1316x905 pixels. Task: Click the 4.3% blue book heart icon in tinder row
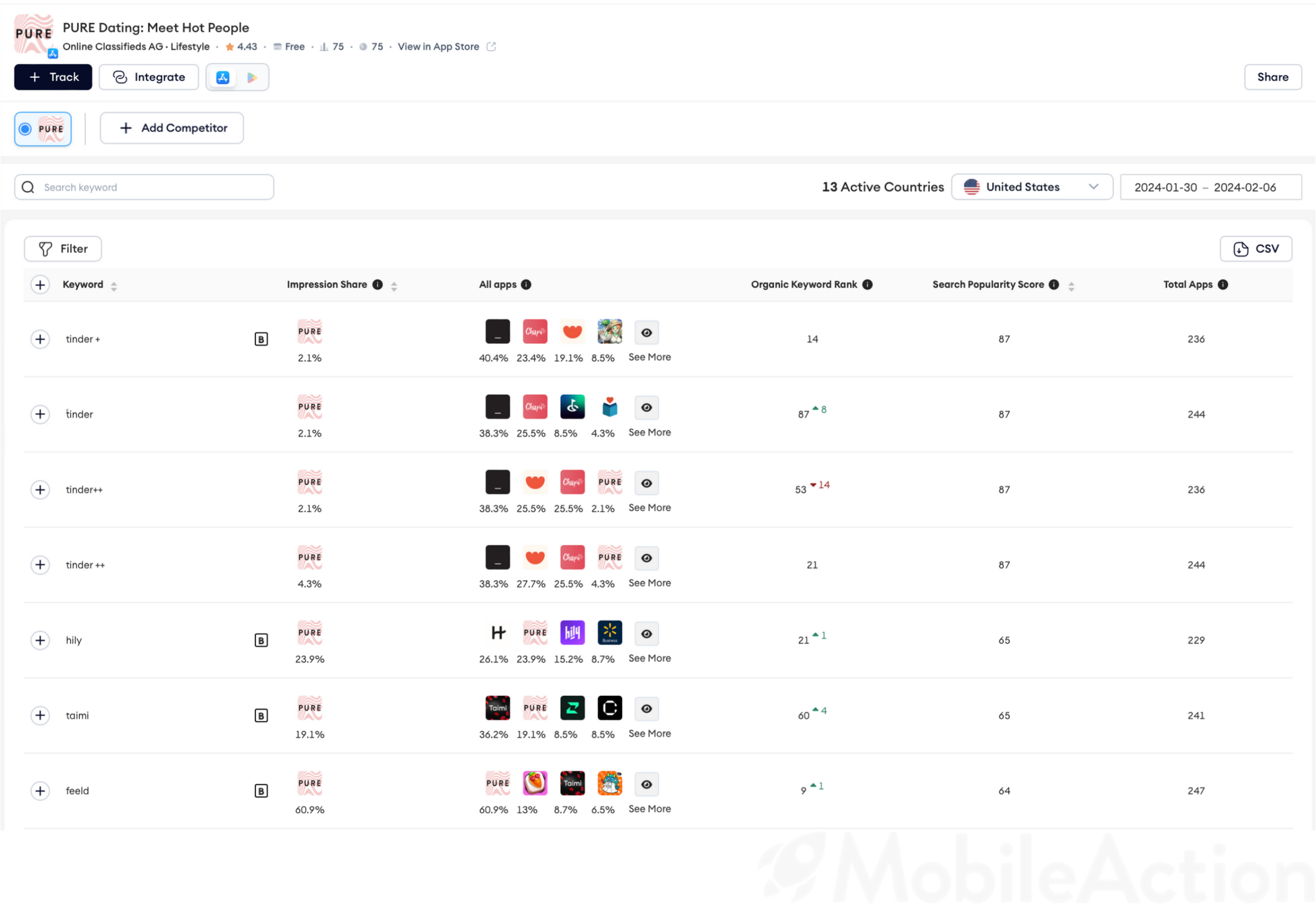[610, 407]
